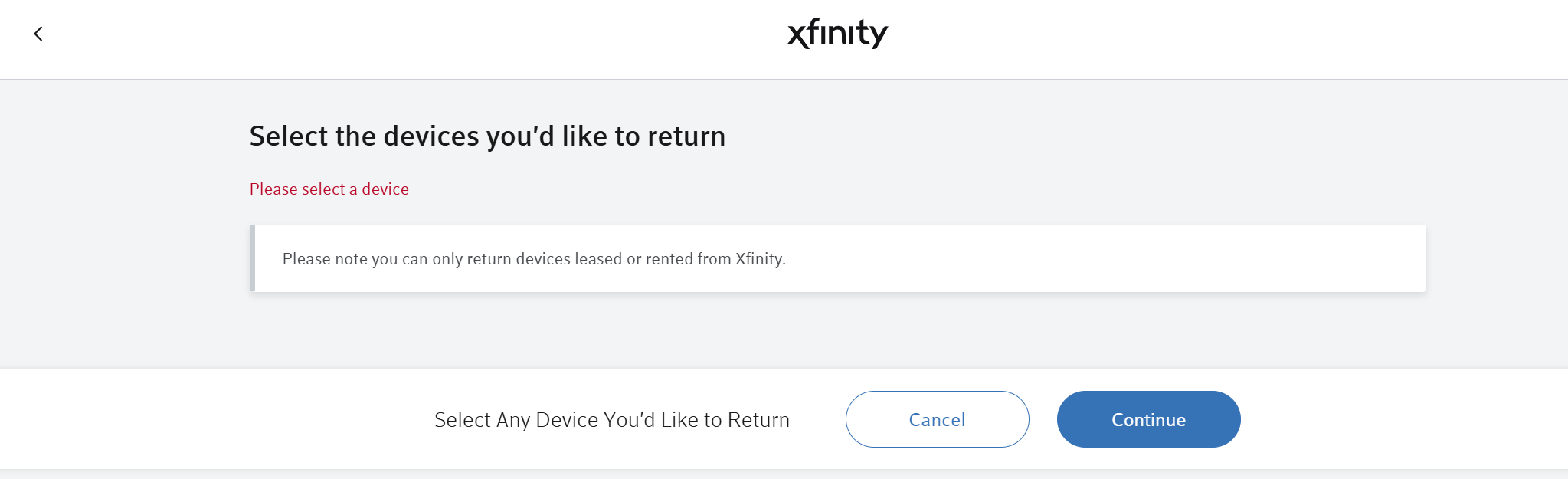This screenshot has width=1568, height=479.
Task: Continue to the next return step
Action: point(1148,419)
